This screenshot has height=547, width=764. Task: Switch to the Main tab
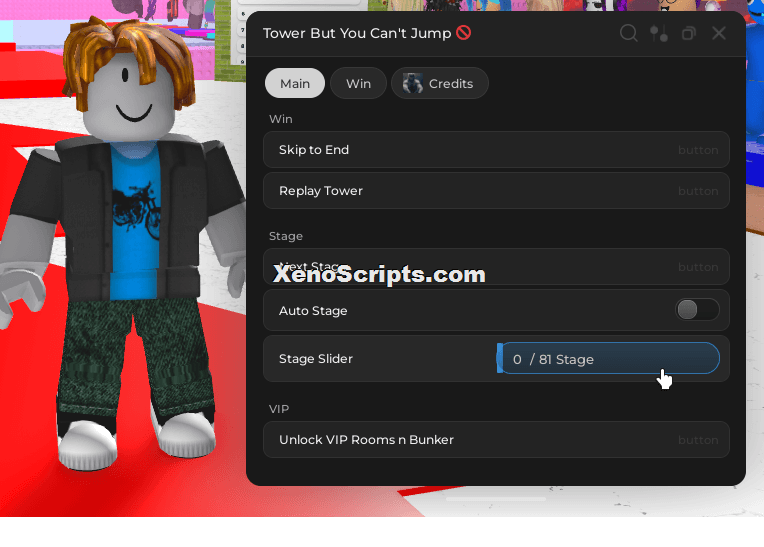295,83
